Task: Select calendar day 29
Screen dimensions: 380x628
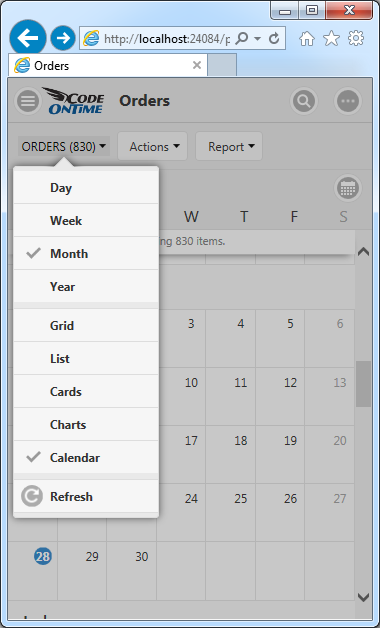Action: (82, 571)
